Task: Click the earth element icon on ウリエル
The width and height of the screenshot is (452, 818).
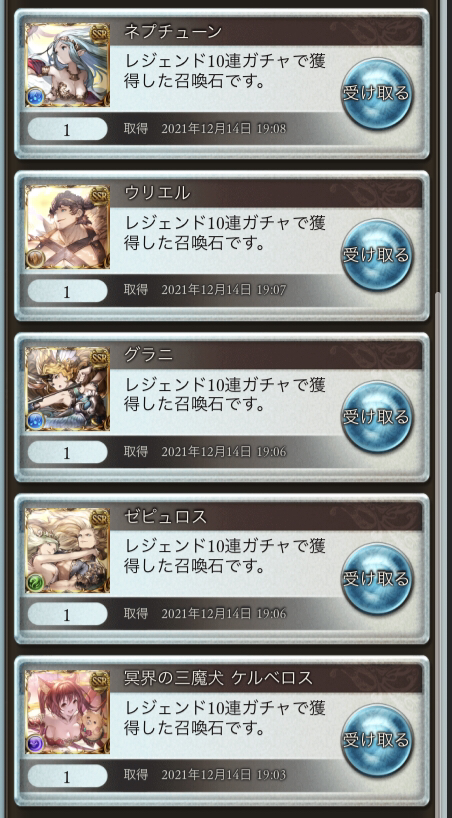Action: [x=35, y=259]
